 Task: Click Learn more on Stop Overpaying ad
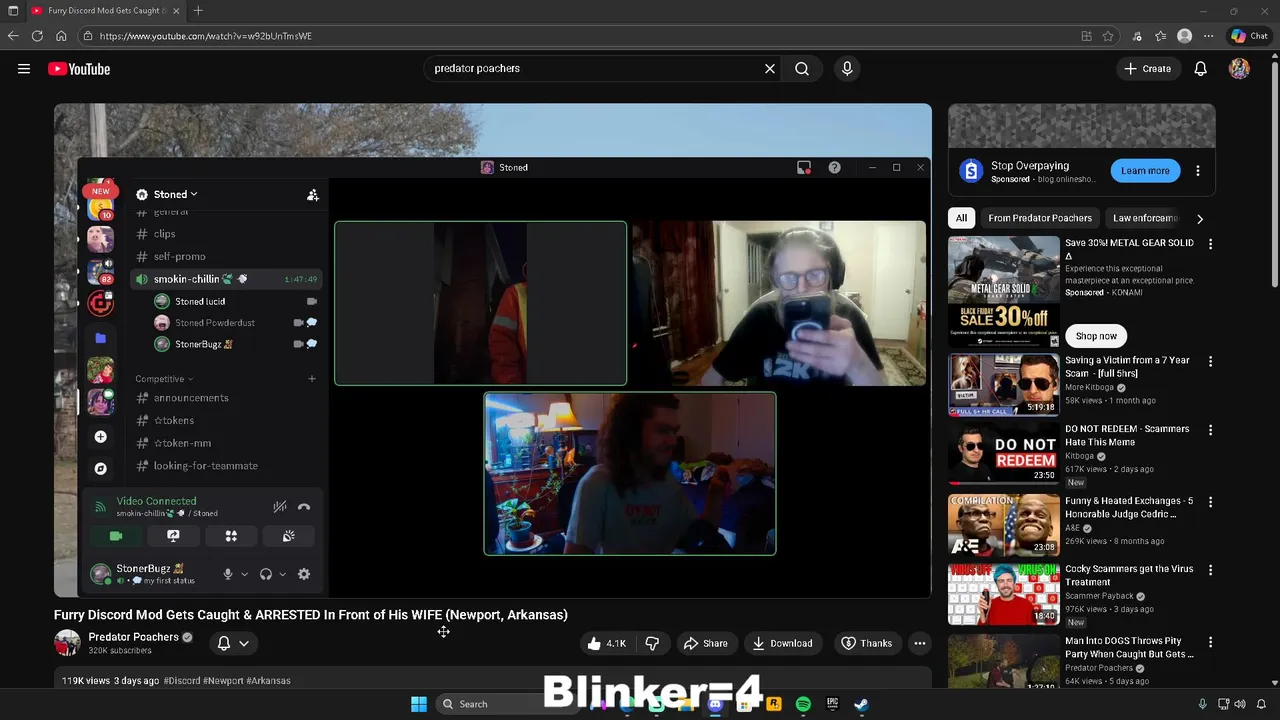[1145, 171]
